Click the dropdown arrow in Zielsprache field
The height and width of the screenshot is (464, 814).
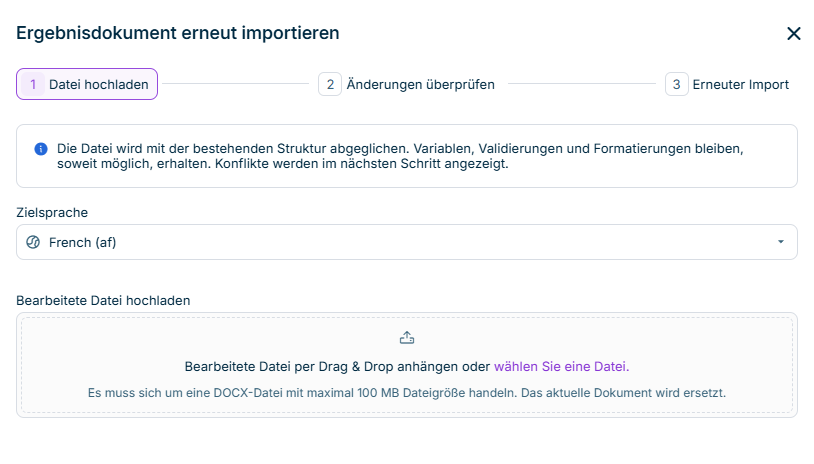[780, 242]
